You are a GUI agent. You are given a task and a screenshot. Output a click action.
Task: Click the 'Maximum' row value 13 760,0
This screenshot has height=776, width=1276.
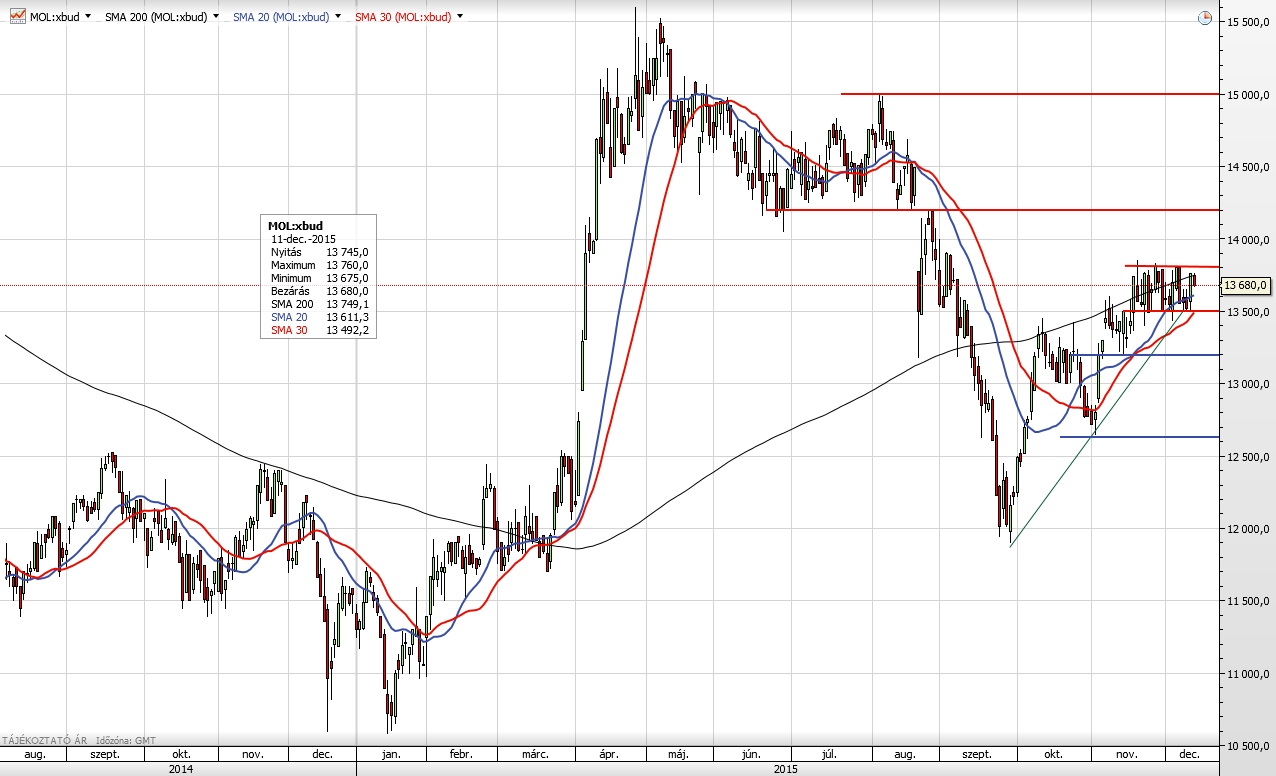pyautogui.click(x=348, y=265)
